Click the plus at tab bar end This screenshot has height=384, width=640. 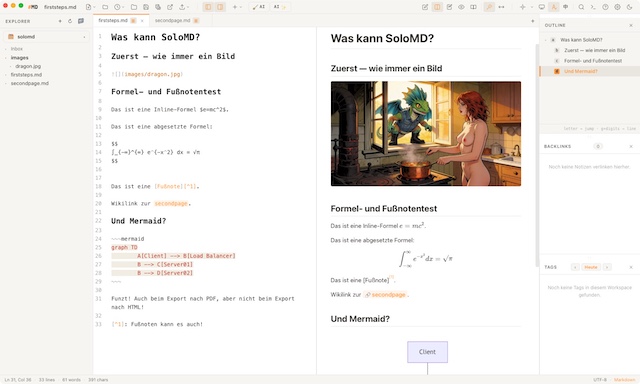pyautogui.click(x=532, y=21)
